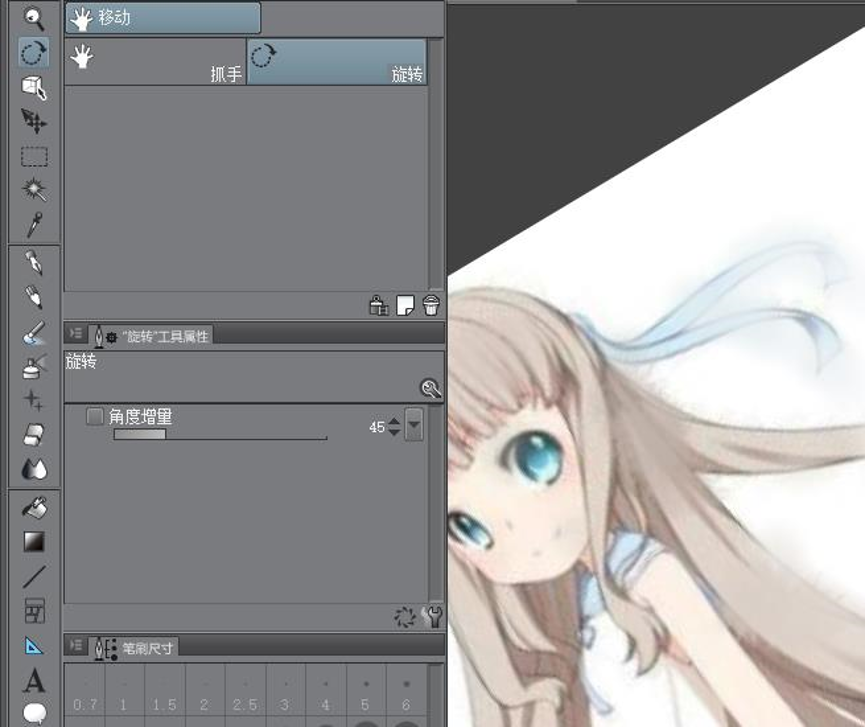The width and height of the screenshot is (865, 727).
Task: Select the Pen tool
Action: pyautogui.click(x=34, y=263)
